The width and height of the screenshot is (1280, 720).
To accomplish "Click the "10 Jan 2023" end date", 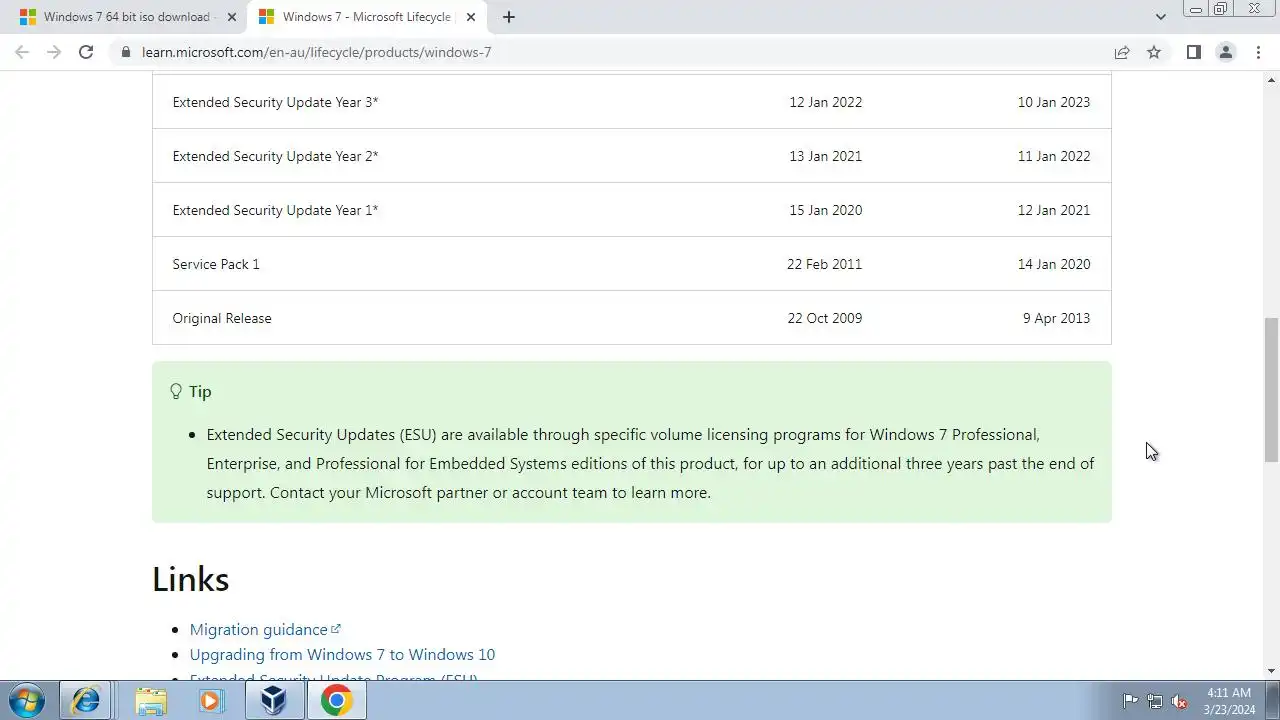I will pos(1054,102).
